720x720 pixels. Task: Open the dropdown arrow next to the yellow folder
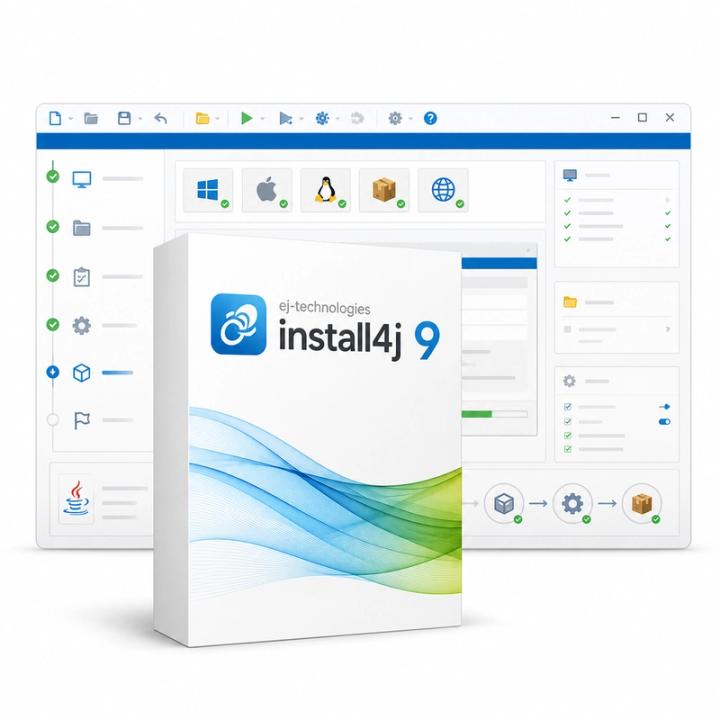point(217,119)
